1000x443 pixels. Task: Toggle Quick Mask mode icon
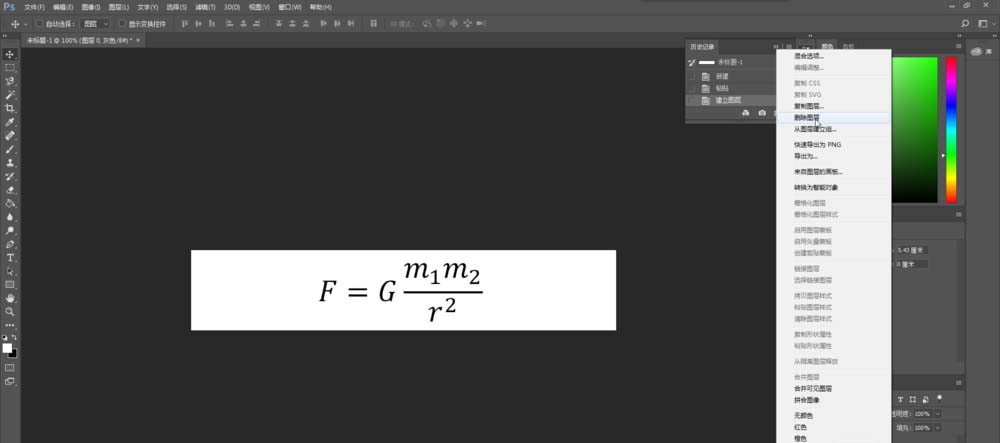coord(10,368)
